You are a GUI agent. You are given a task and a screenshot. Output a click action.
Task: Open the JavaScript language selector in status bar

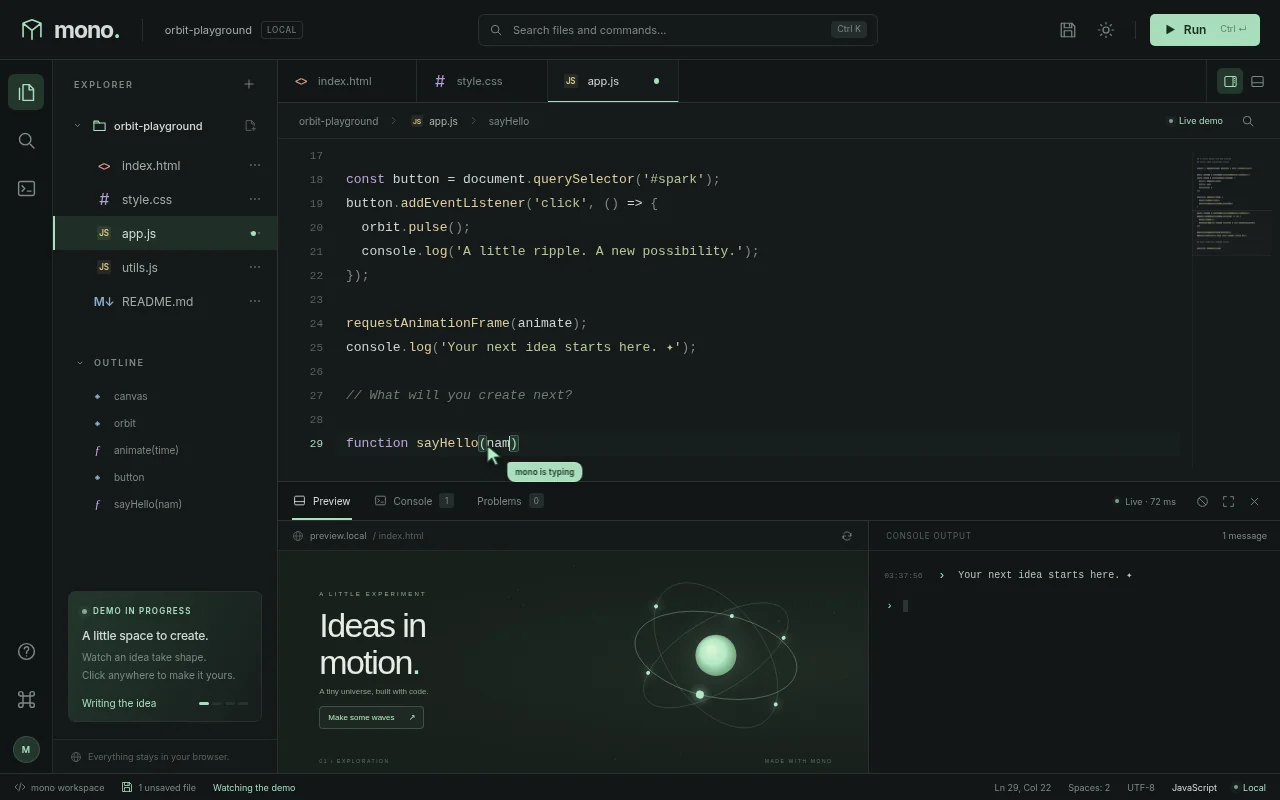coord(1194,788)
